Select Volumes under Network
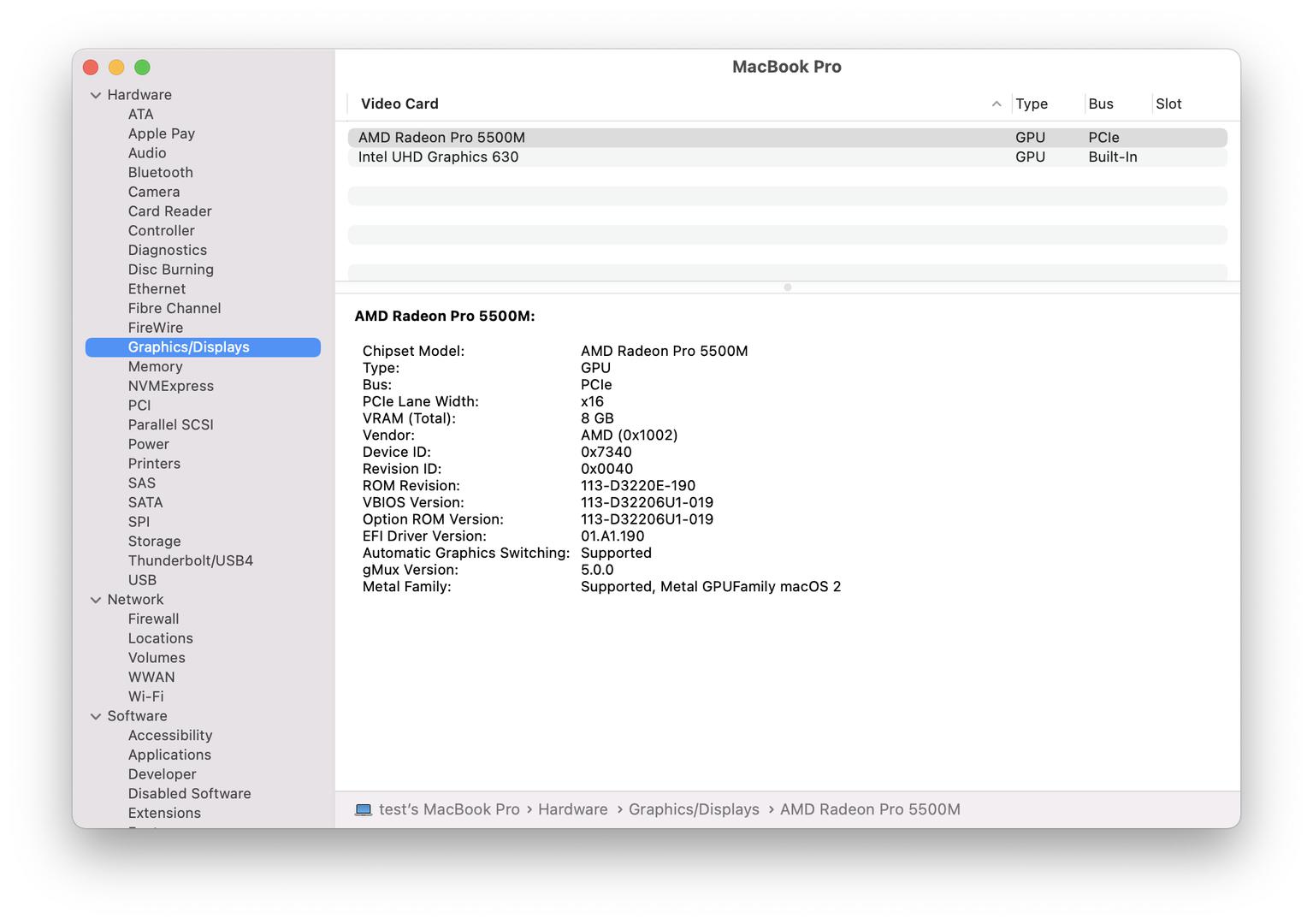This screenshot has width=1313, height=924. click(157, 658)
